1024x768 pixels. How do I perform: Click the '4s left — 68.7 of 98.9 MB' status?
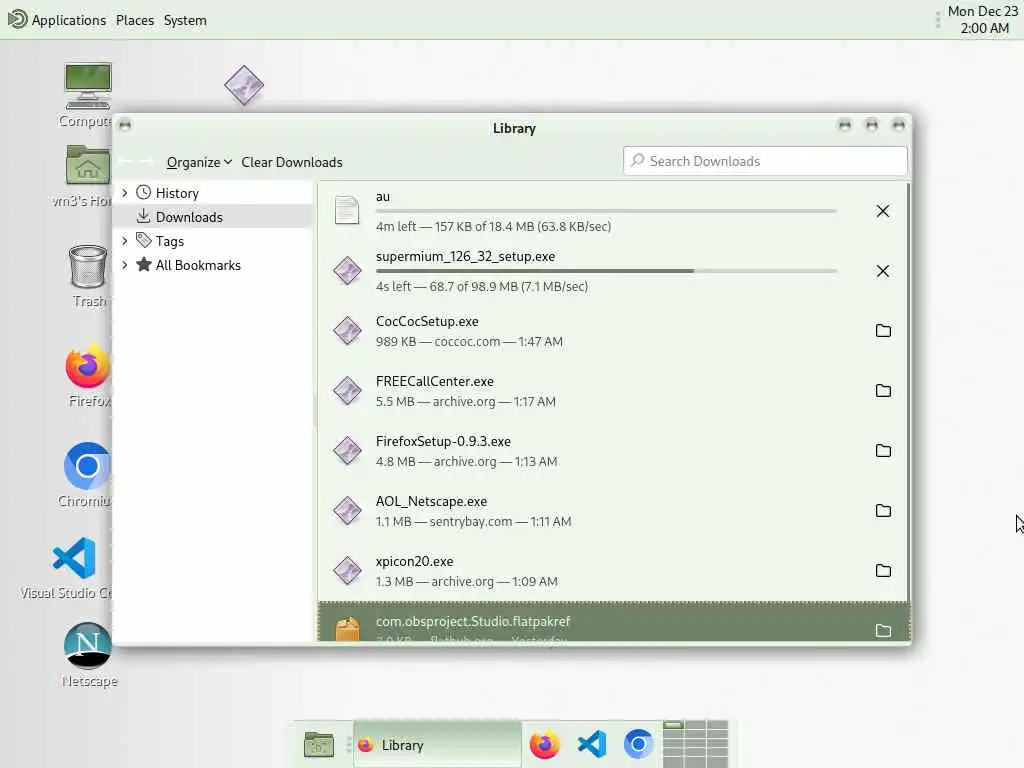click(481, 287)
